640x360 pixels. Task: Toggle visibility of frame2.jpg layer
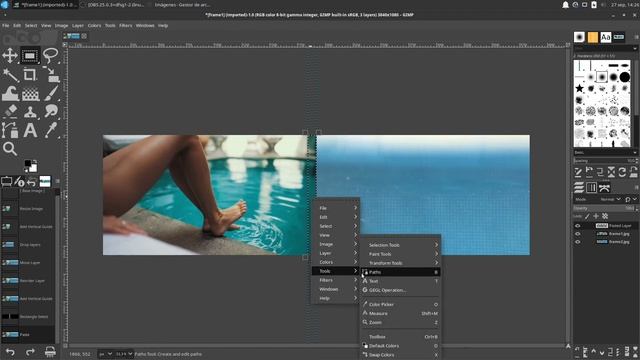(578, 242)
